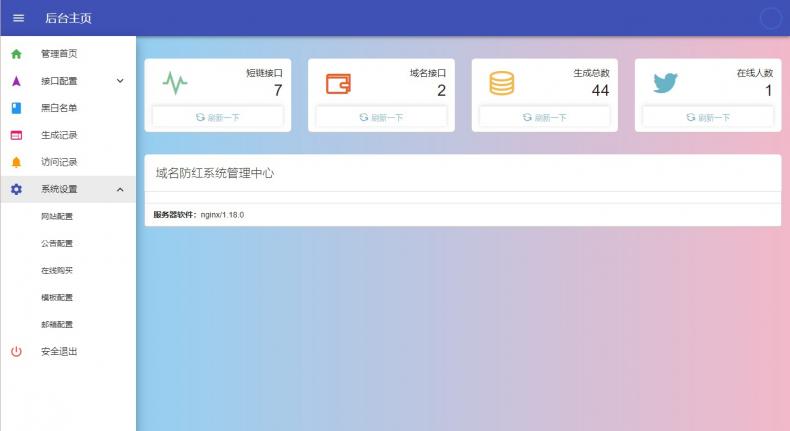Open 生成记录 menu item
The width and height of the screenshot is (790, 431).
tap(68, 135)
